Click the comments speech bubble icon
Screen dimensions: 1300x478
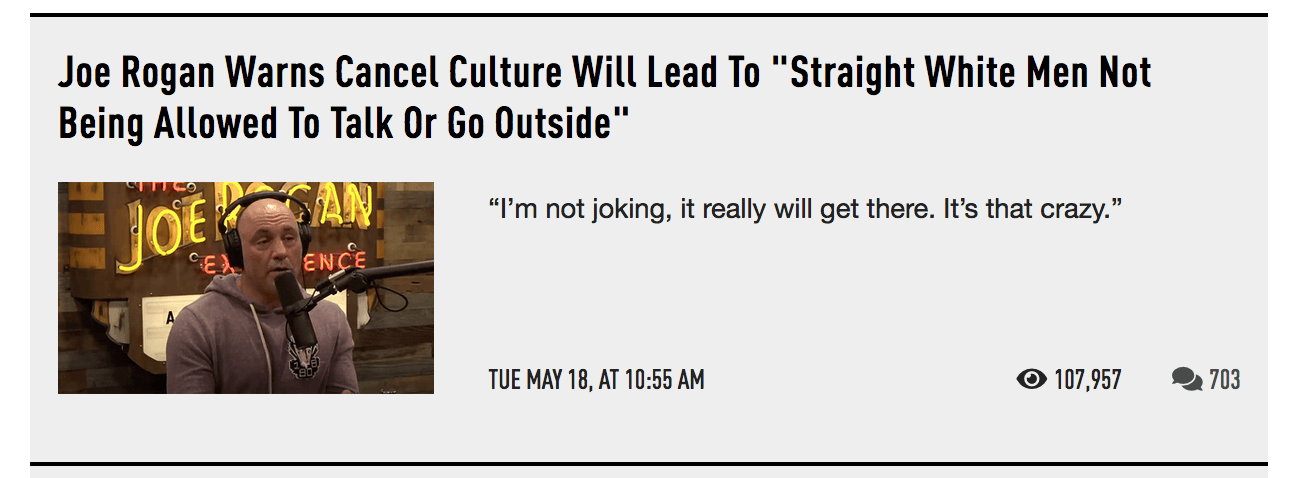1187,380
